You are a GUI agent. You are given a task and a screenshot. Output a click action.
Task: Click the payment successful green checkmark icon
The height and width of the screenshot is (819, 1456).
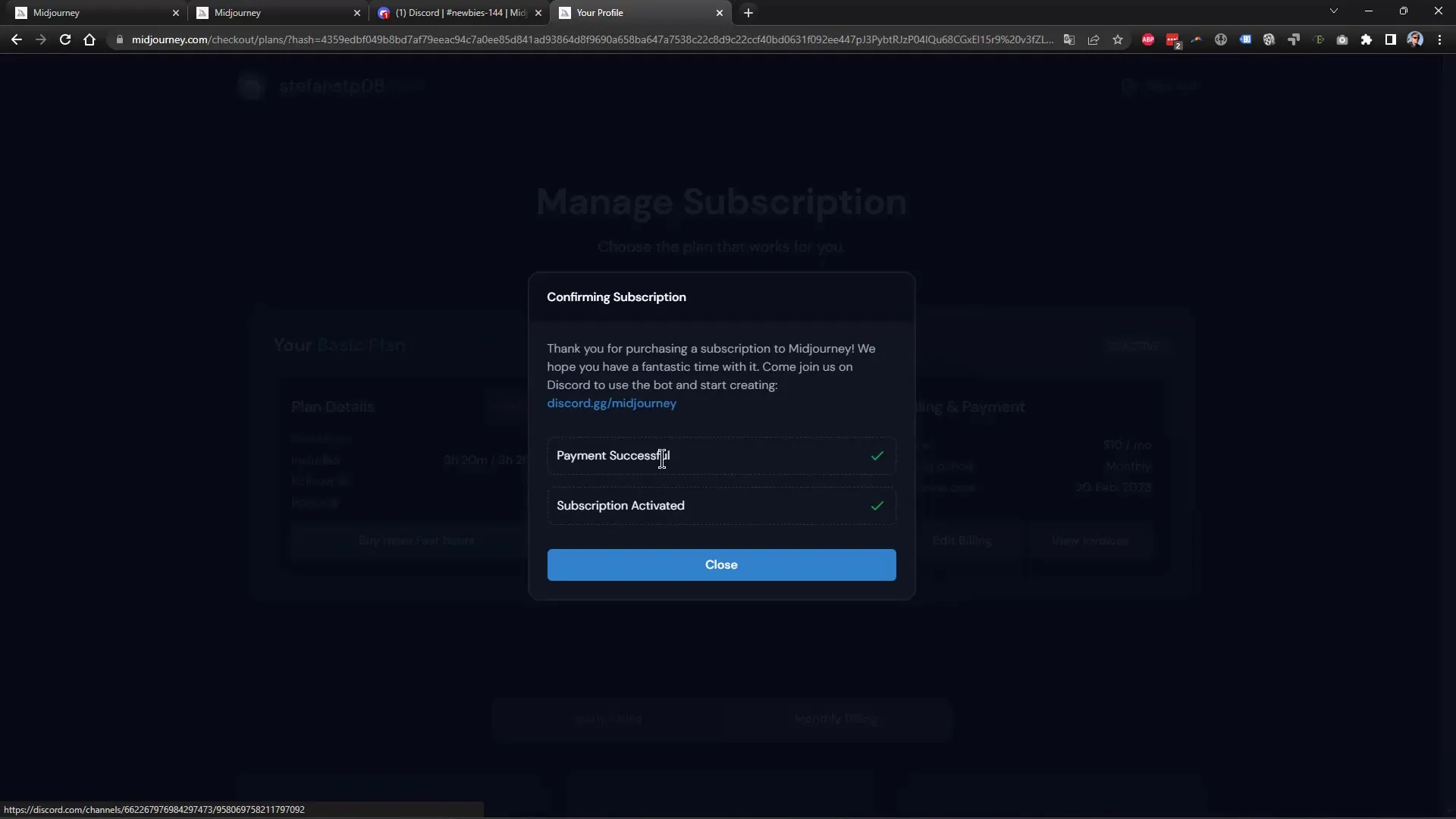(877, 456)
